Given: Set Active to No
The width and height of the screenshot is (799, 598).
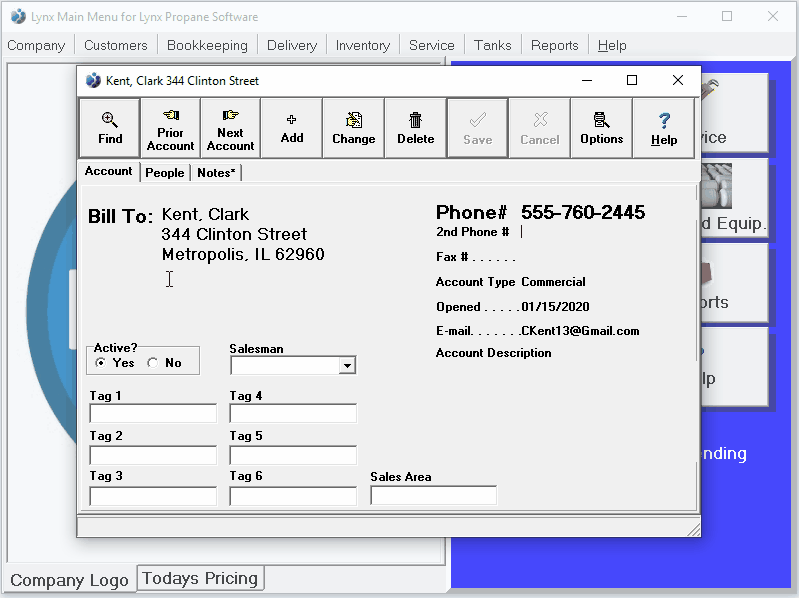Looking at the screenshot, I should click(153, 363).
